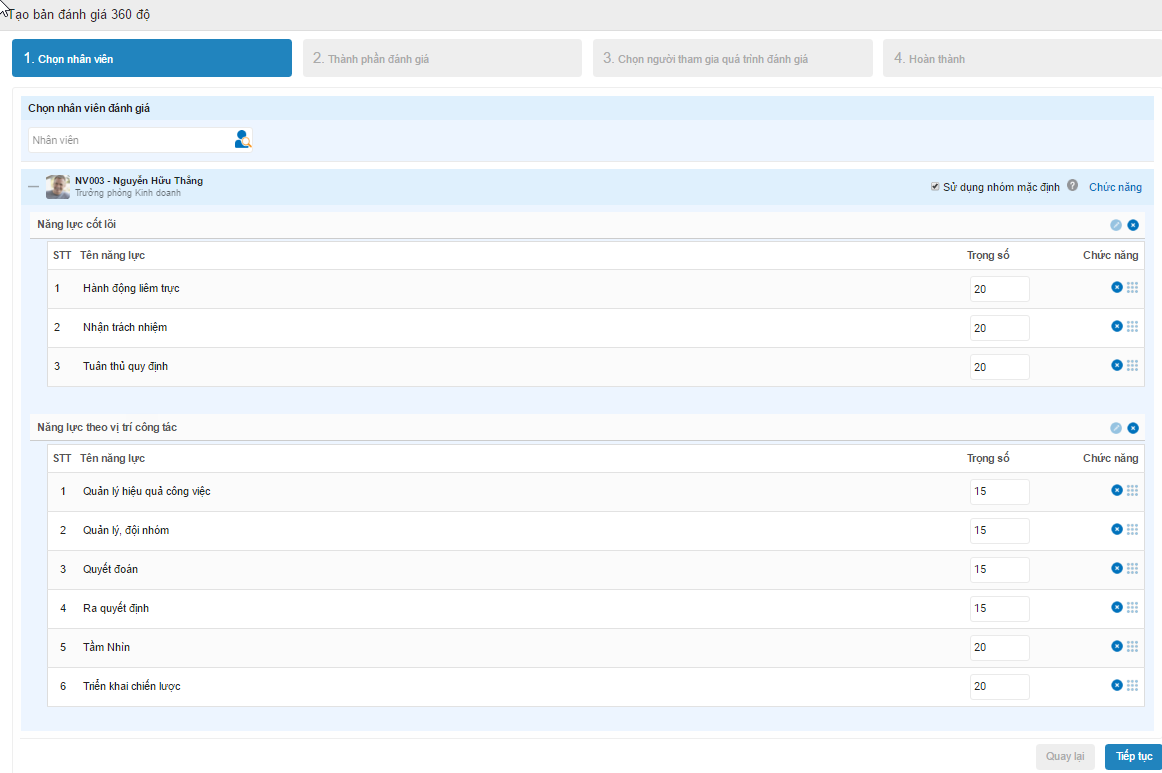Remove the 'Quyết đoán' competency row
This screenshot has height=773, width=1162.
(x=1116, y=569)
